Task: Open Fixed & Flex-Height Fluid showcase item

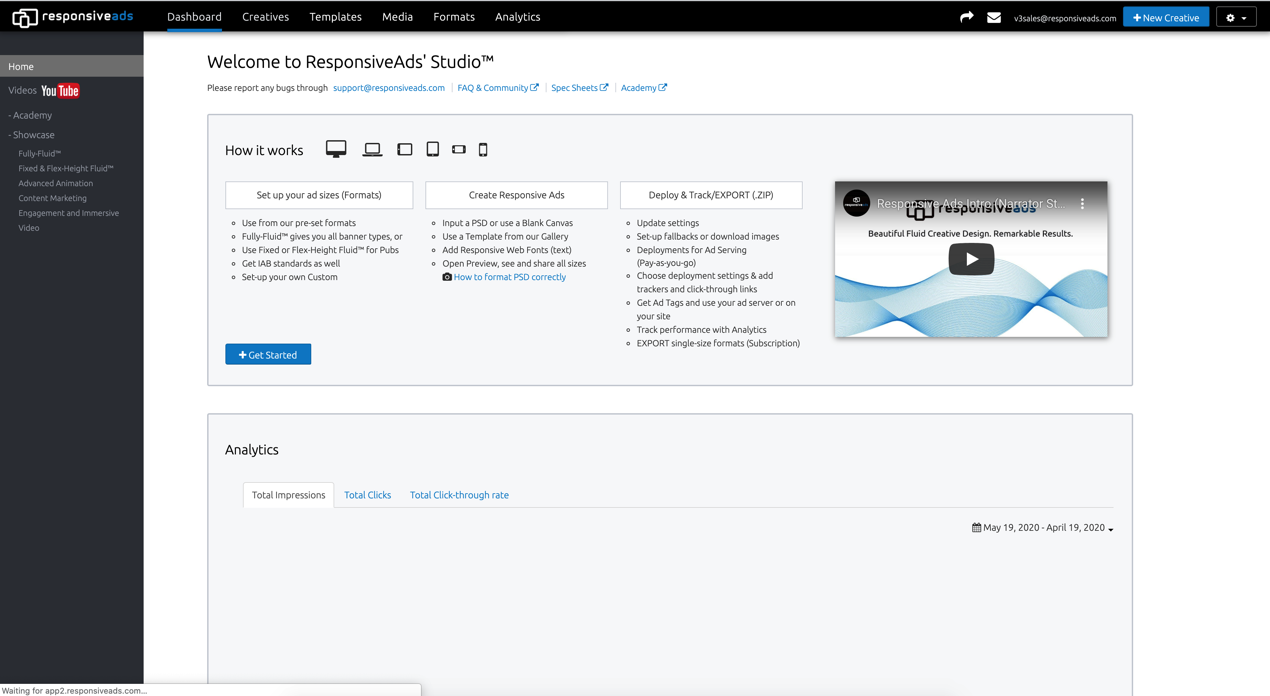Action: pos(66,169)
